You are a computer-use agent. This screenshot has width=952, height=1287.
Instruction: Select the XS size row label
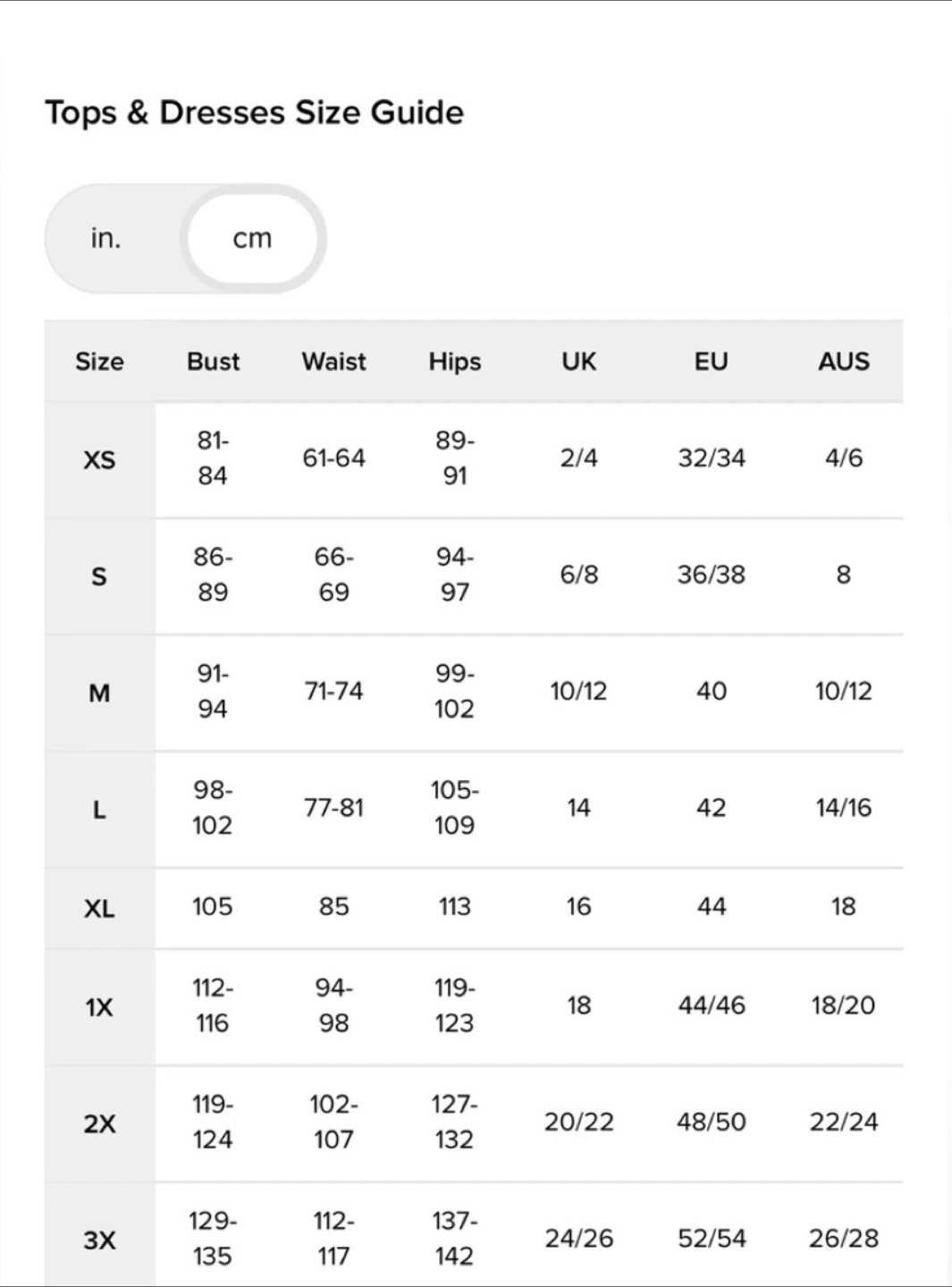pos(99,459)
